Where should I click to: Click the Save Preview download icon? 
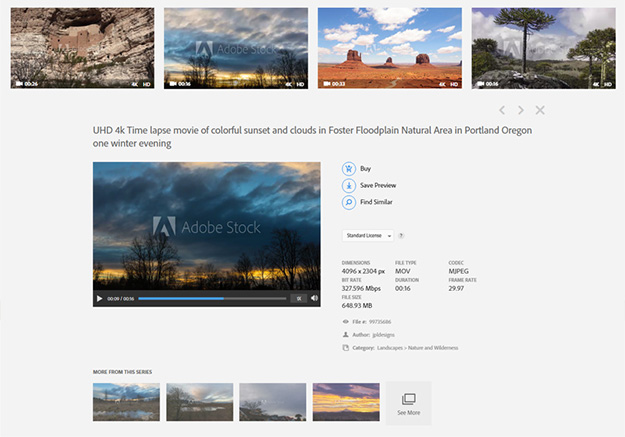tap(349, 185)
